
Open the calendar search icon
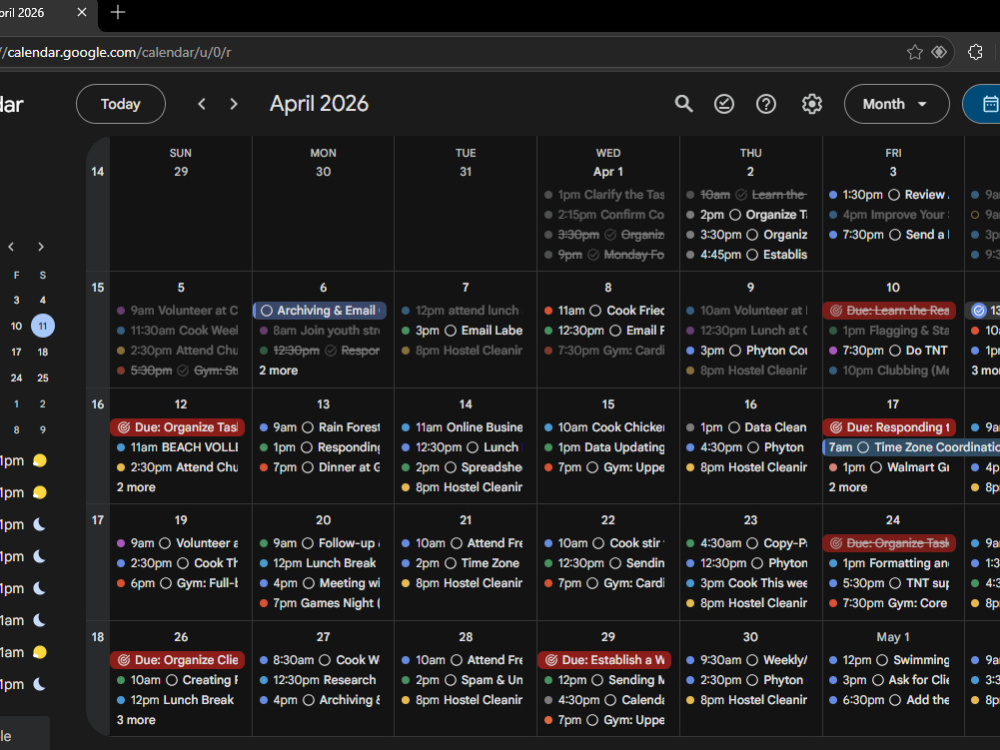pos(684,104)
